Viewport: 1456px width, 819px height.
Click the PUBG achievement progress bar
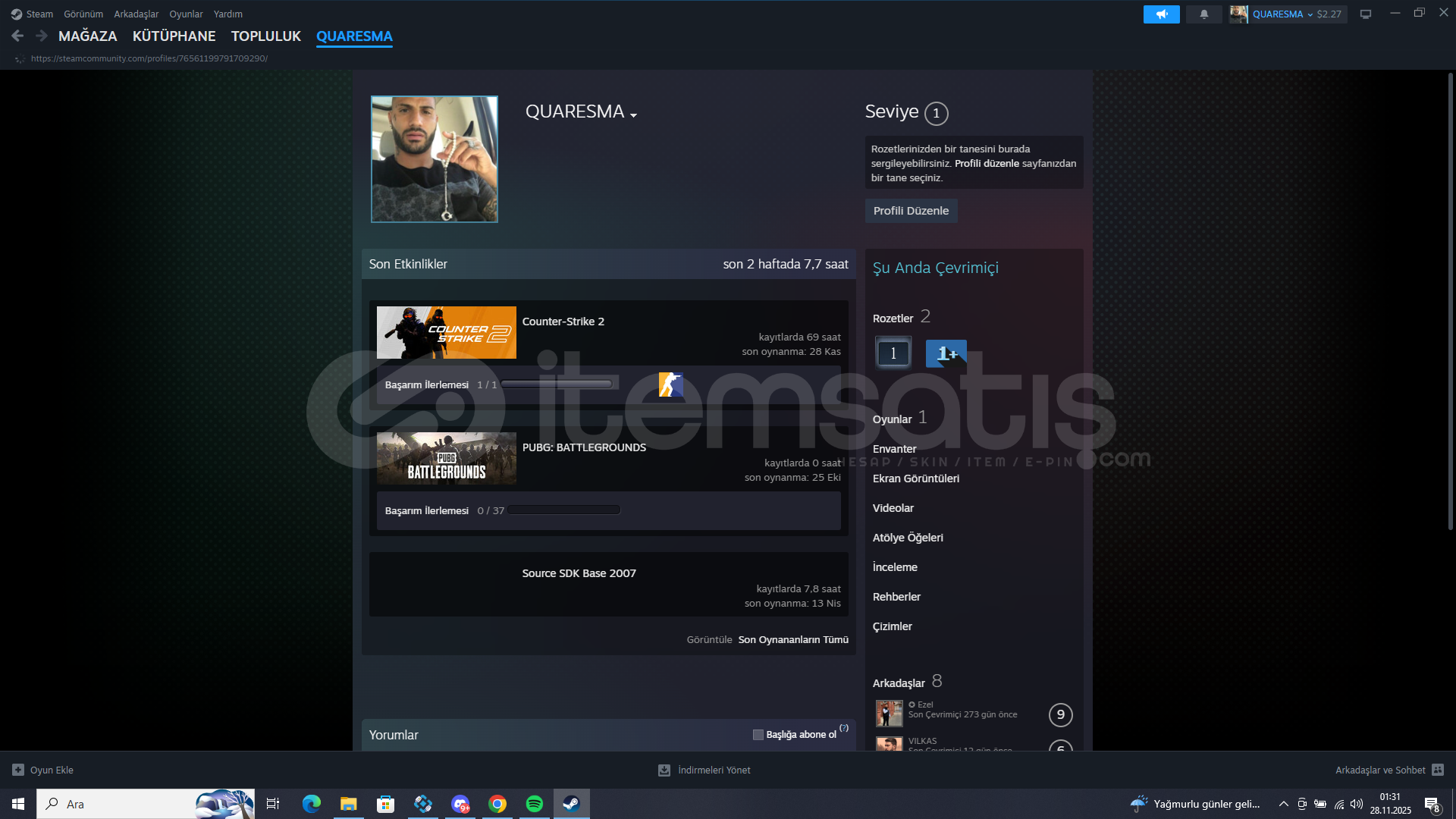pyautogui.click(x=564, y=510)
